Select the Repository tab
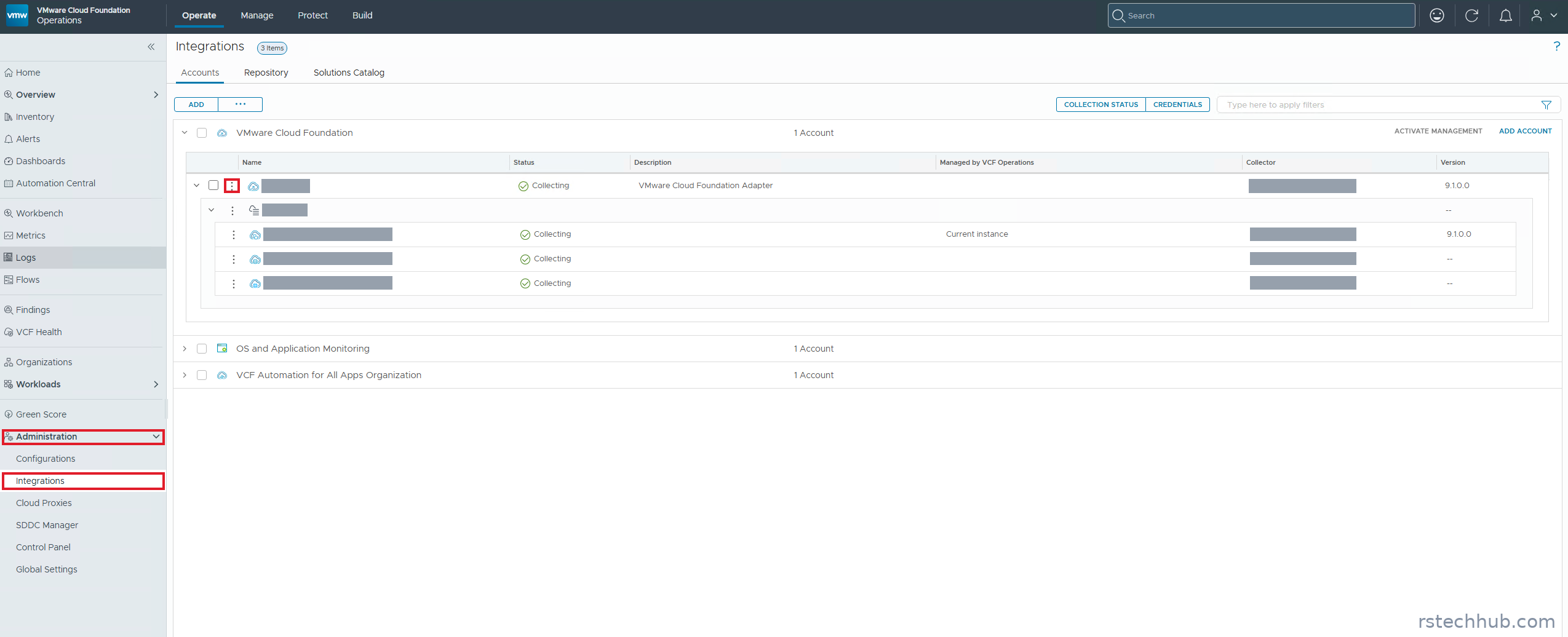 coord(266,73)
